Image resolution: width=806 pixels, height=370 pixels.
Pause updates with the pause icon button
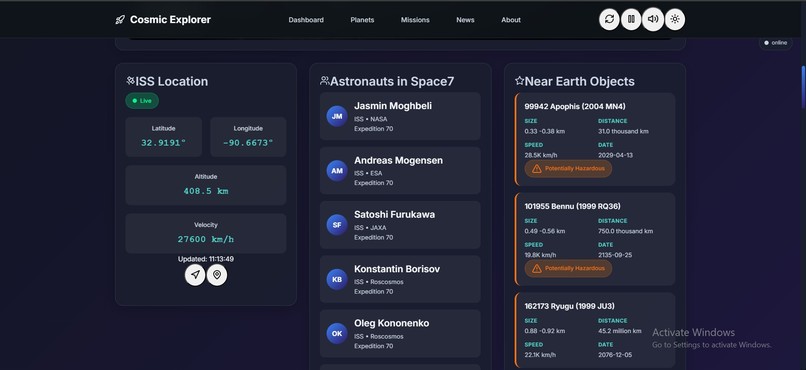[631, 20]
